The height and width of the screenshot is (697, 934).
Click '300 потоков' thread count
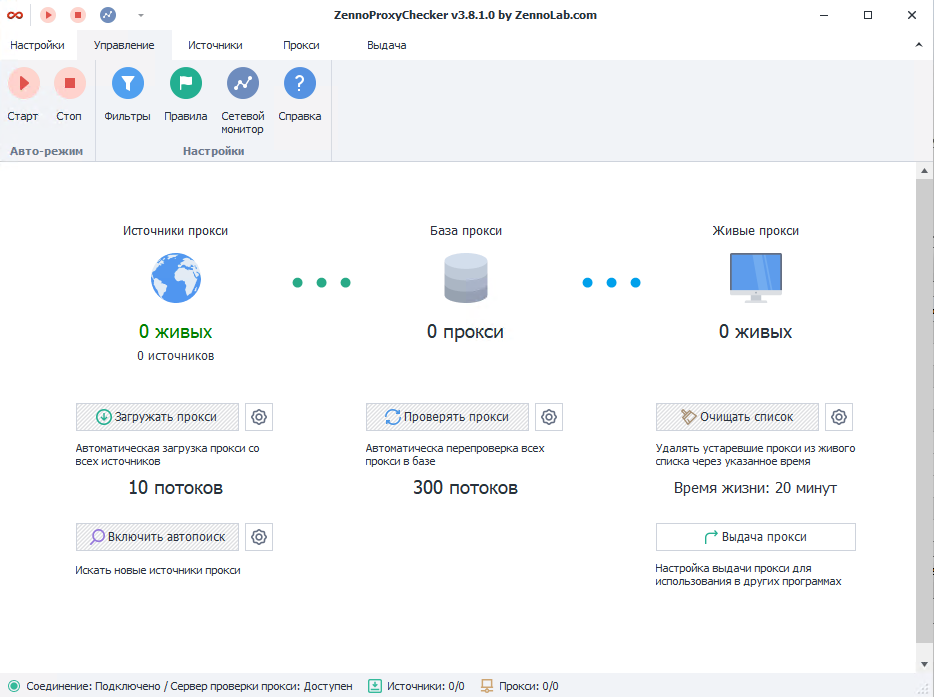click(x=465, y=488)
